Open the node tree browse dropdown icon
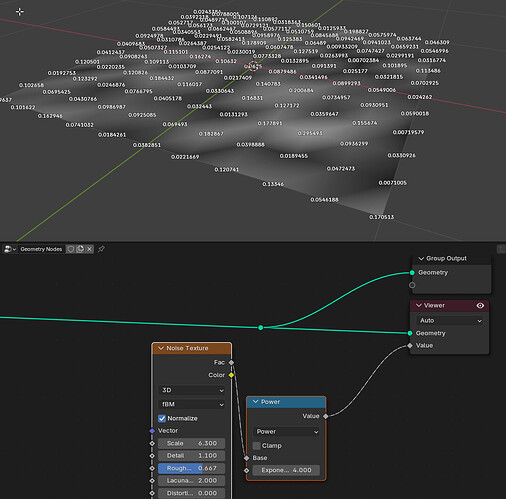The width and height of the screenshot is (506, 499). pyautogui.click(x=10, y=249)
